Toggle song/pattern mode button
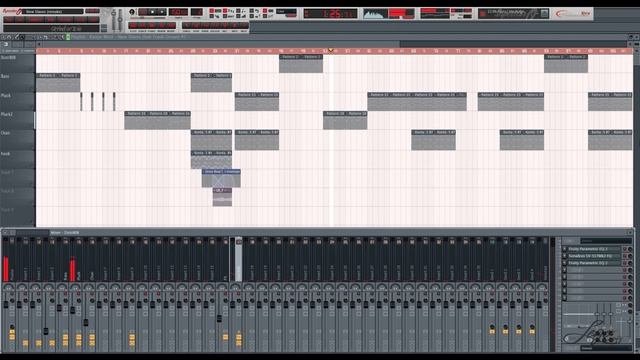Viewport: 640px width, 360px height. [x=132, y=12]
